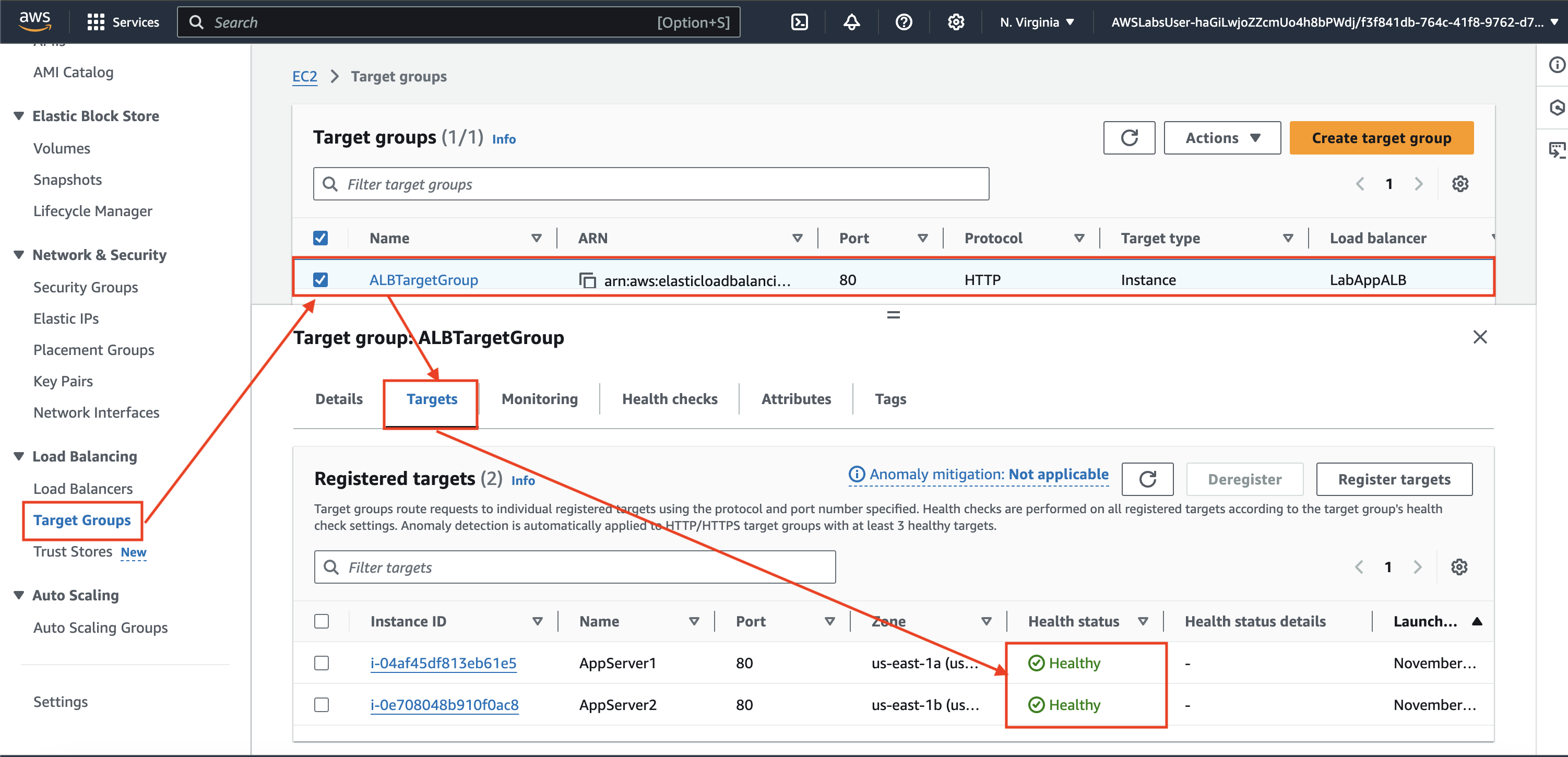This screenshot has height=757, width=1568.
Task: Open Volumes in sidebar
Action: pyautogui.click(x=62, y=148)
